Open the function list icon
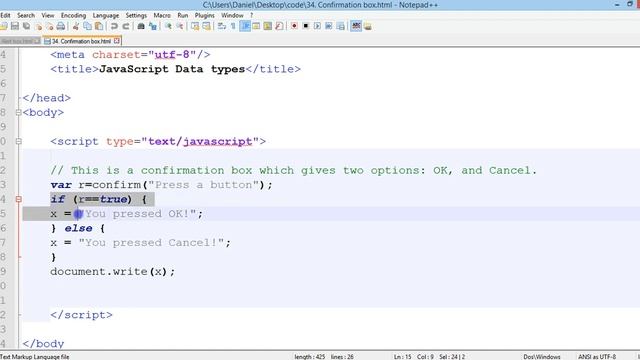 (x=279, y=26)
